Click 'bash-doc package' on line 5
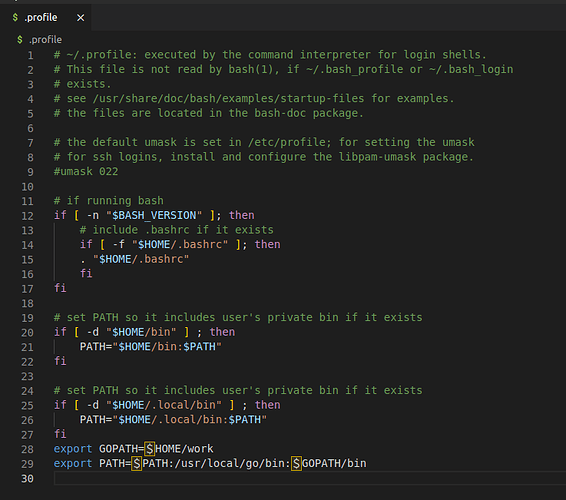 click(306, 113)
